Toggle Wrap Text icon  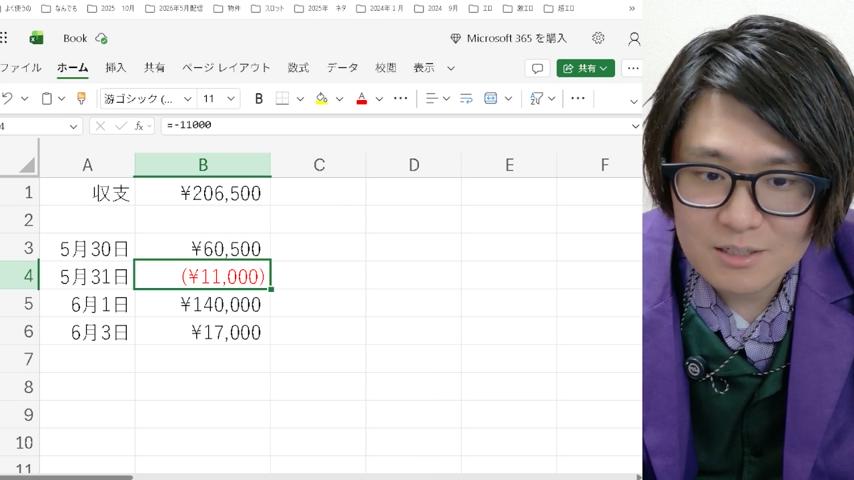[466, 99]
